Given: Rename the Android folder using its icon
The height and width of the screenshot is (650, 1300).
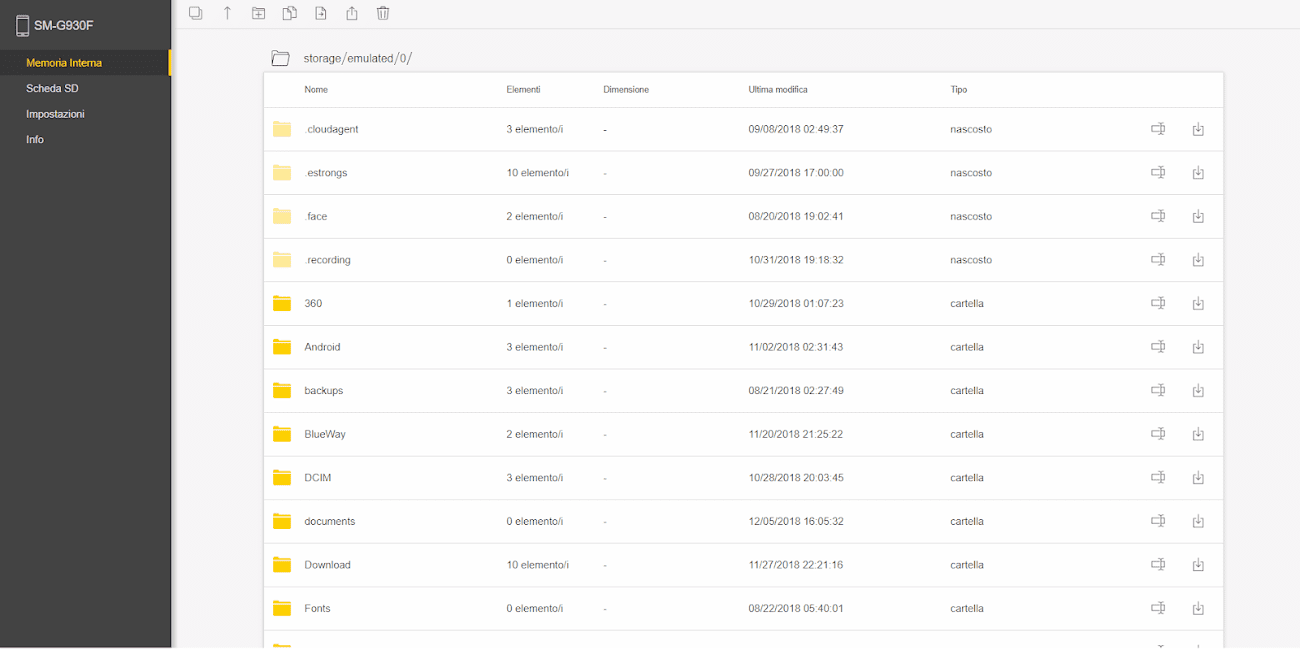Looking at the screenshot, I should [1158, 347].
